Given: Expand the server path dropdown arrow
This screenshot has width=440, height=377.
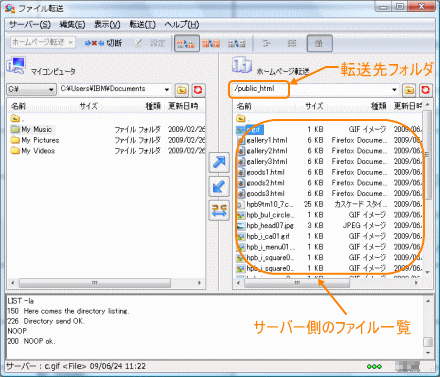Looking at the screenshot, I should (394, 89).
